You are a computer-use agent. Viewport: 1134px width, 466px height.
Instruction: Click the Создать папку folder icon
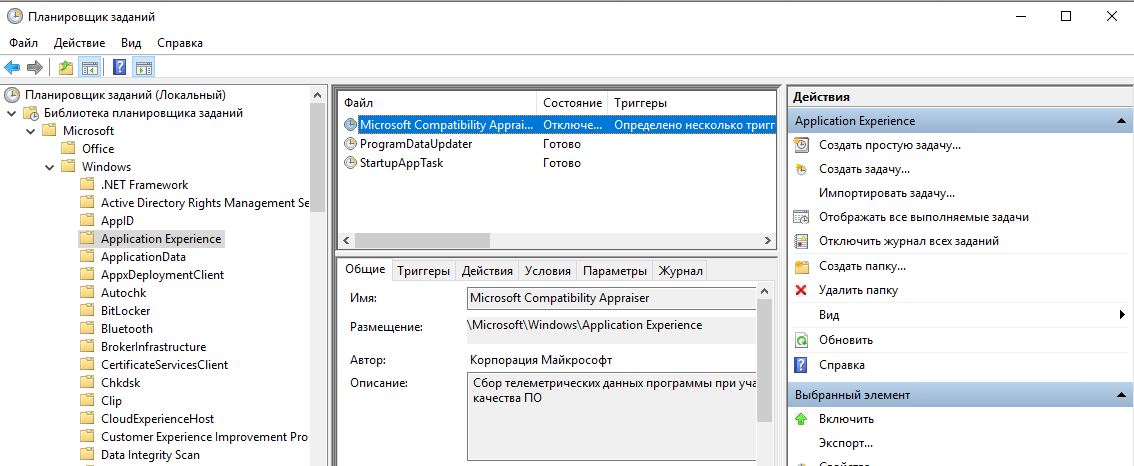tap(801, 266)
